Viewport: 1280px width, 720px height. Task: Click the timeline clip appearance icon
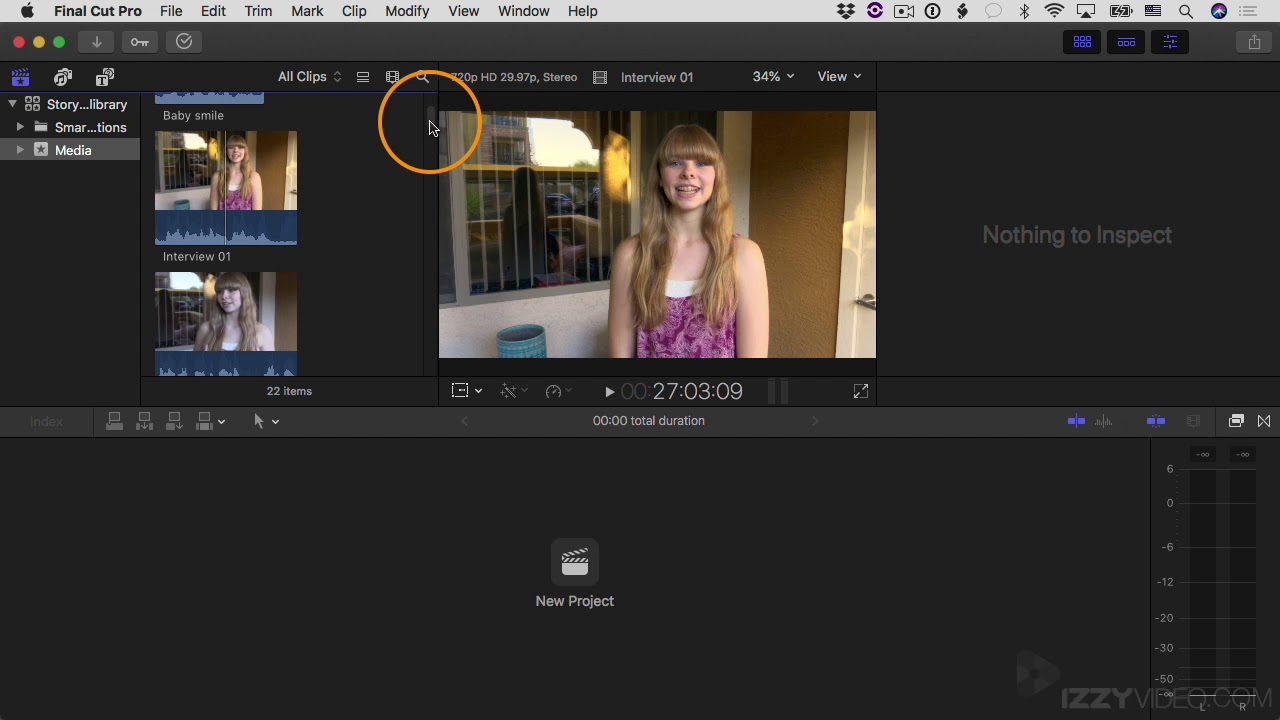(1192, 421)
